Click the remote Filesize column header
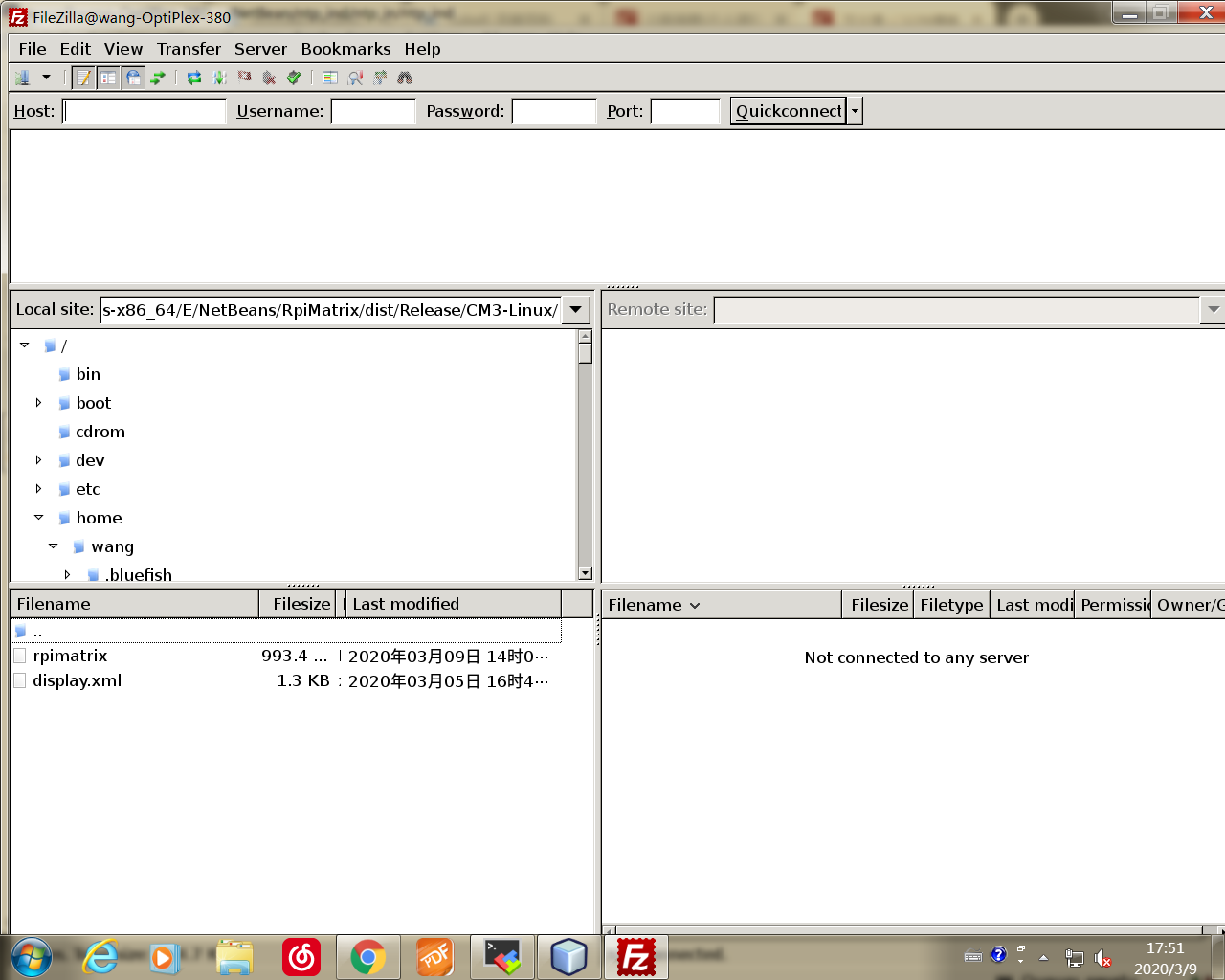Screen dimensions: 1225x980 [x=879, y=605]
